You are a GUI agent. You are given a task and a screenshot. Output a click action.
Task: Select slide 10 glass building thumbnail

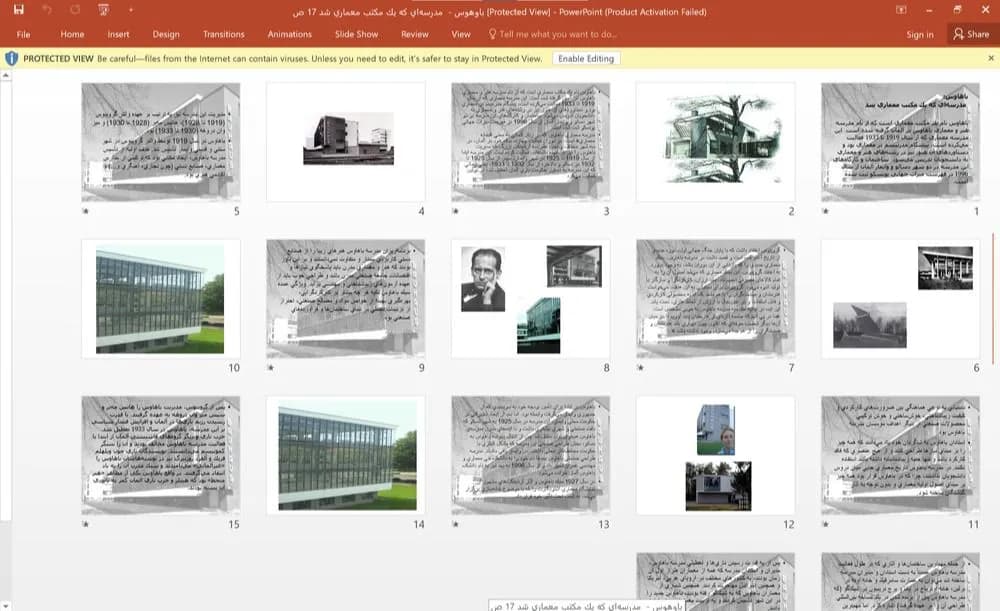tap(161, 299)
